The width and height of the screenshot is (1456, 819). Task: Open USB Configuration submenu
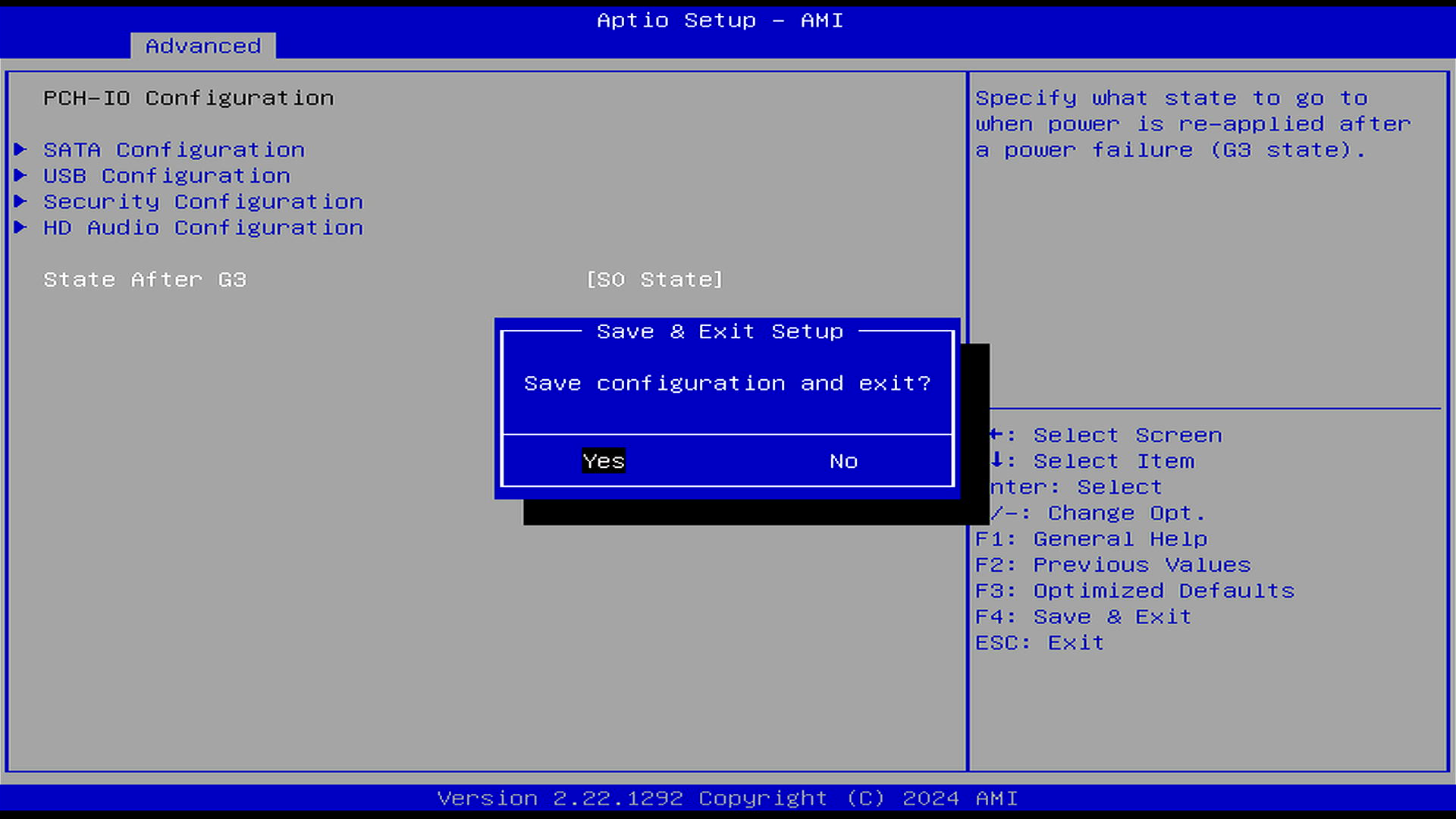[x=166, y=176]
